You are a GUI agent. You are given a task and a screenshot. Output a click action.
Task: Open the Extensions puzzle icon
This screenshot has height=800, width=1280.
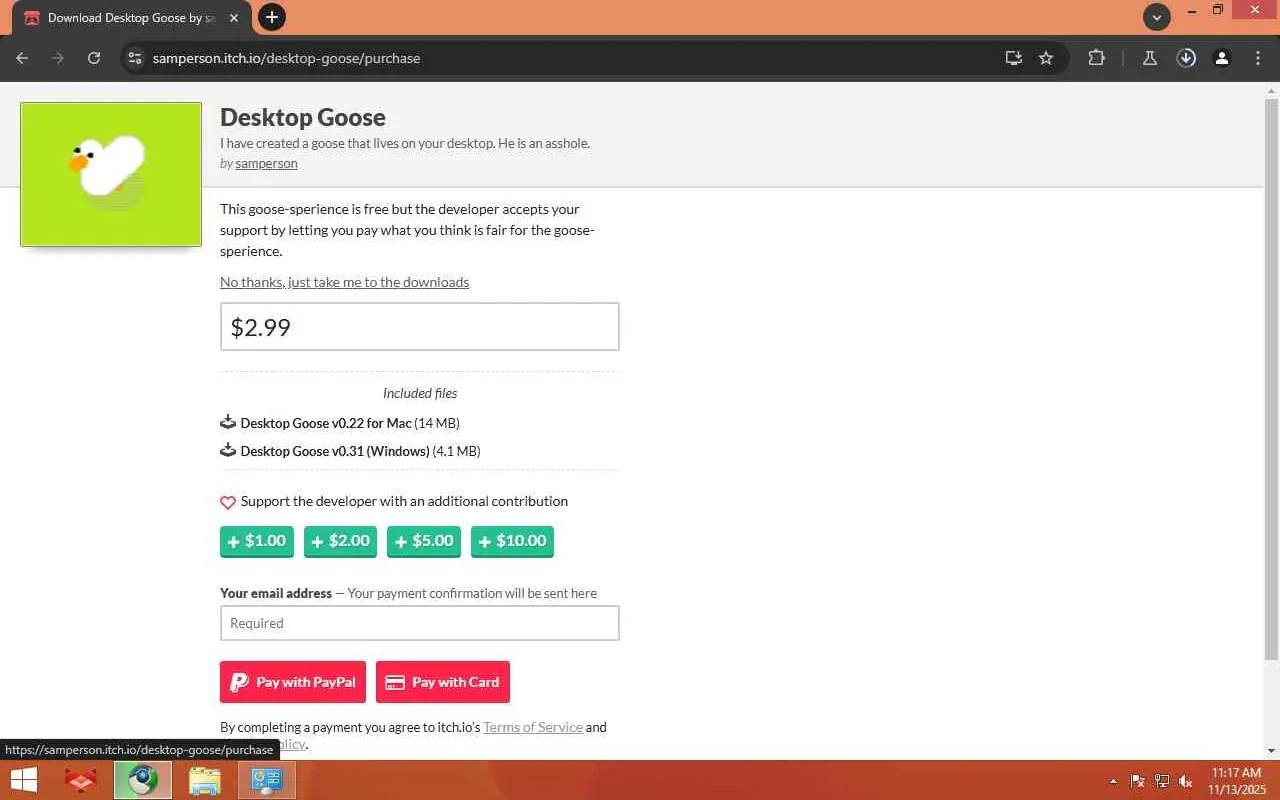point(1096,58)
